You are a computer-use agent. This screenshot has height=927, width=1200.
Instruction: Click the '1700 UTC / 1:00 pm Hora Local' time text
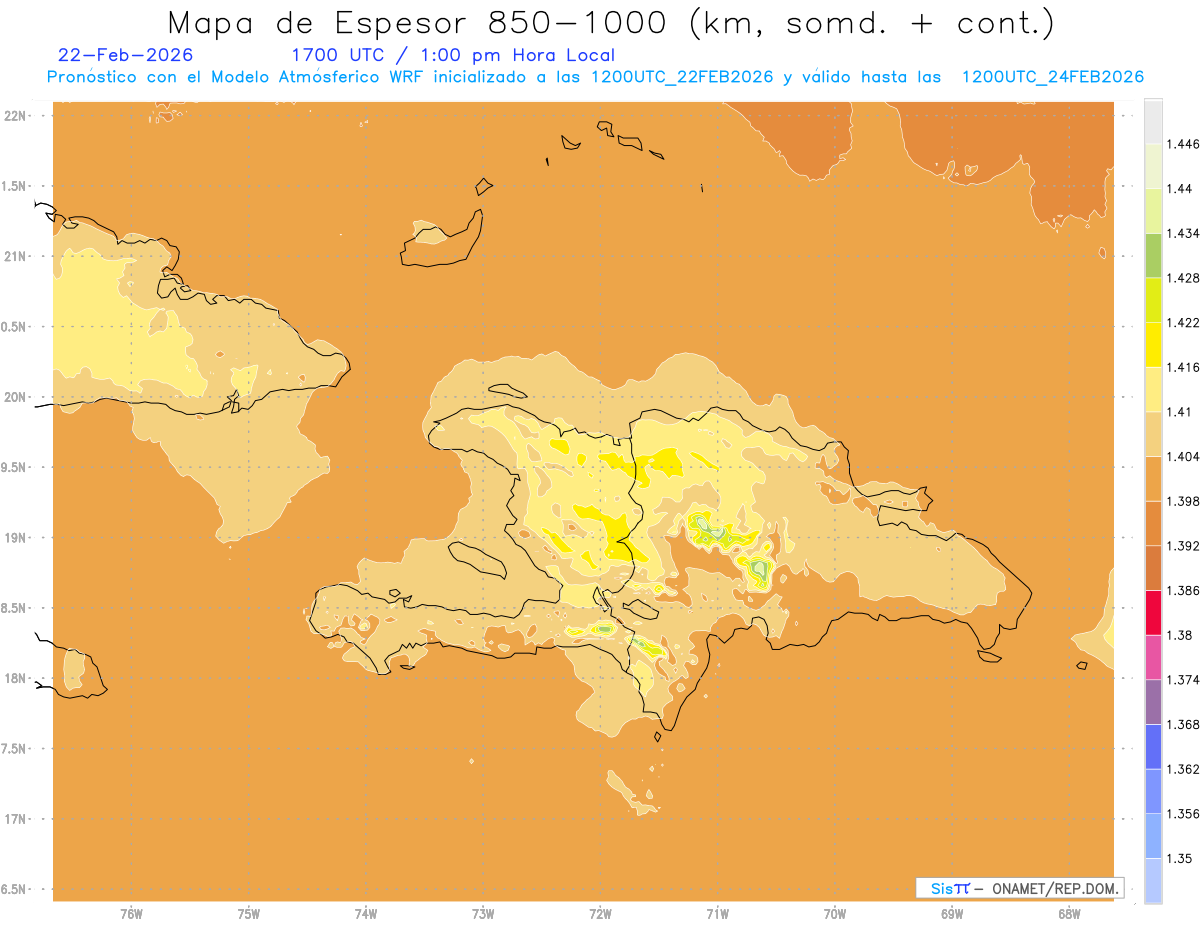452,56
